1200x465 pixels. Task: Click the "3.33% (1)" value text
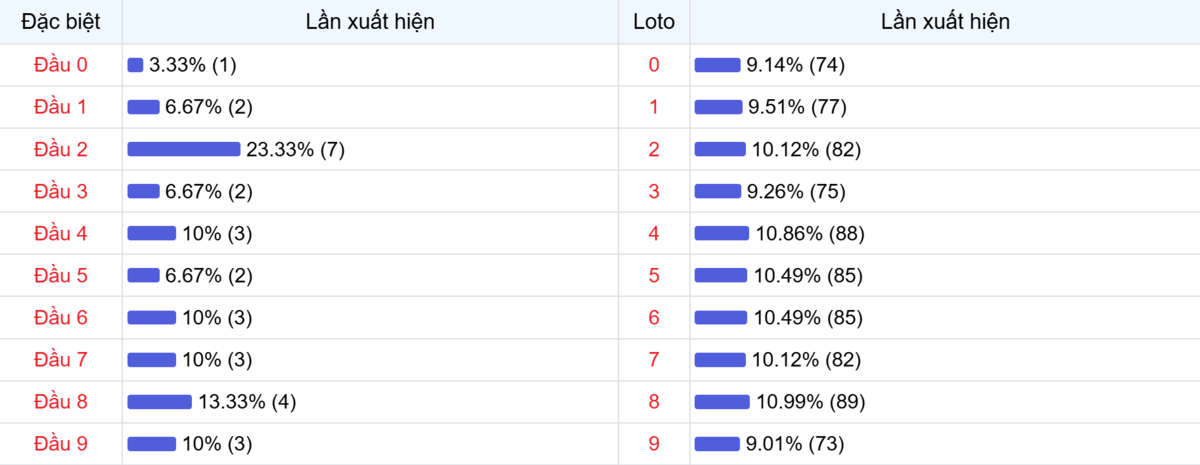(192, 65)
